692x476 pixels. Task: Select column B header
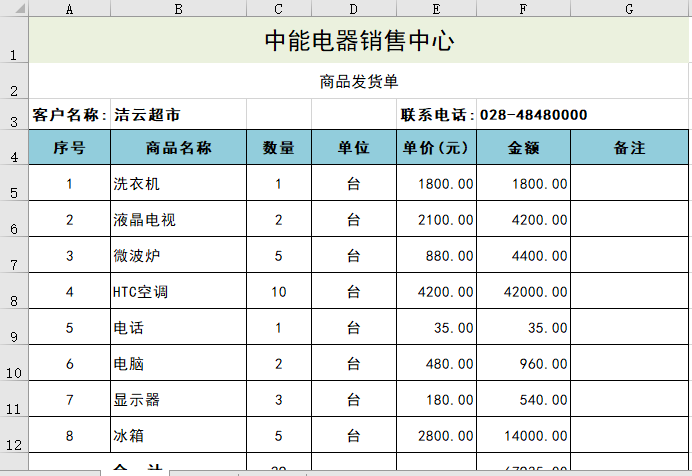pos(178,9)
